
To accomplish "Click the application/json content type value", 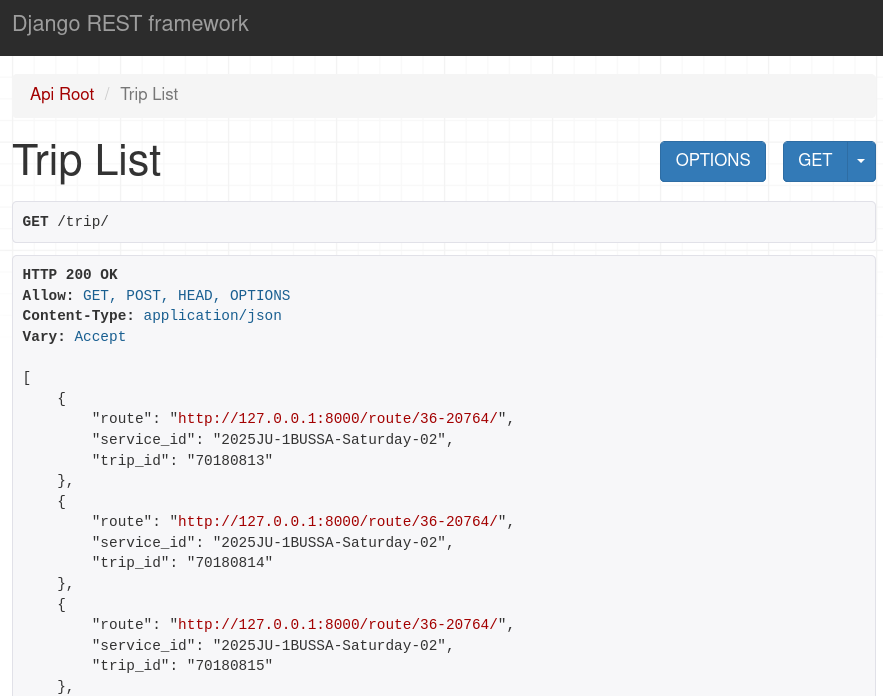I will click(212, 315).
